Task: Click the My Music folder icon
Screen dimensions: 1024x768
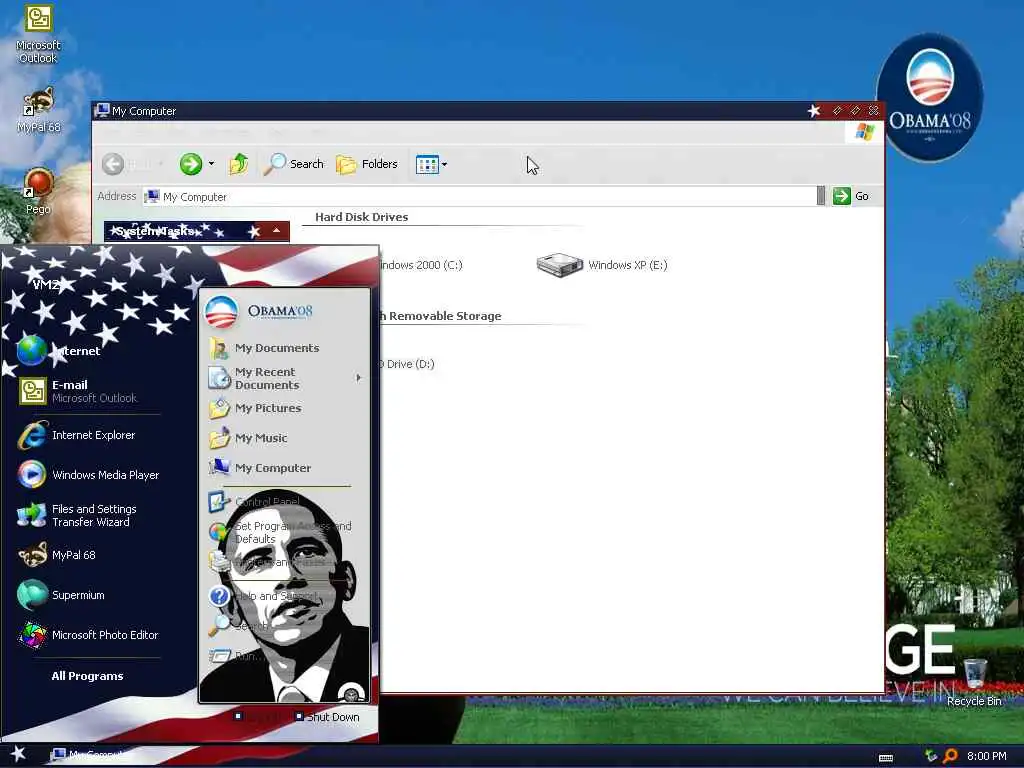Action: 219,438
